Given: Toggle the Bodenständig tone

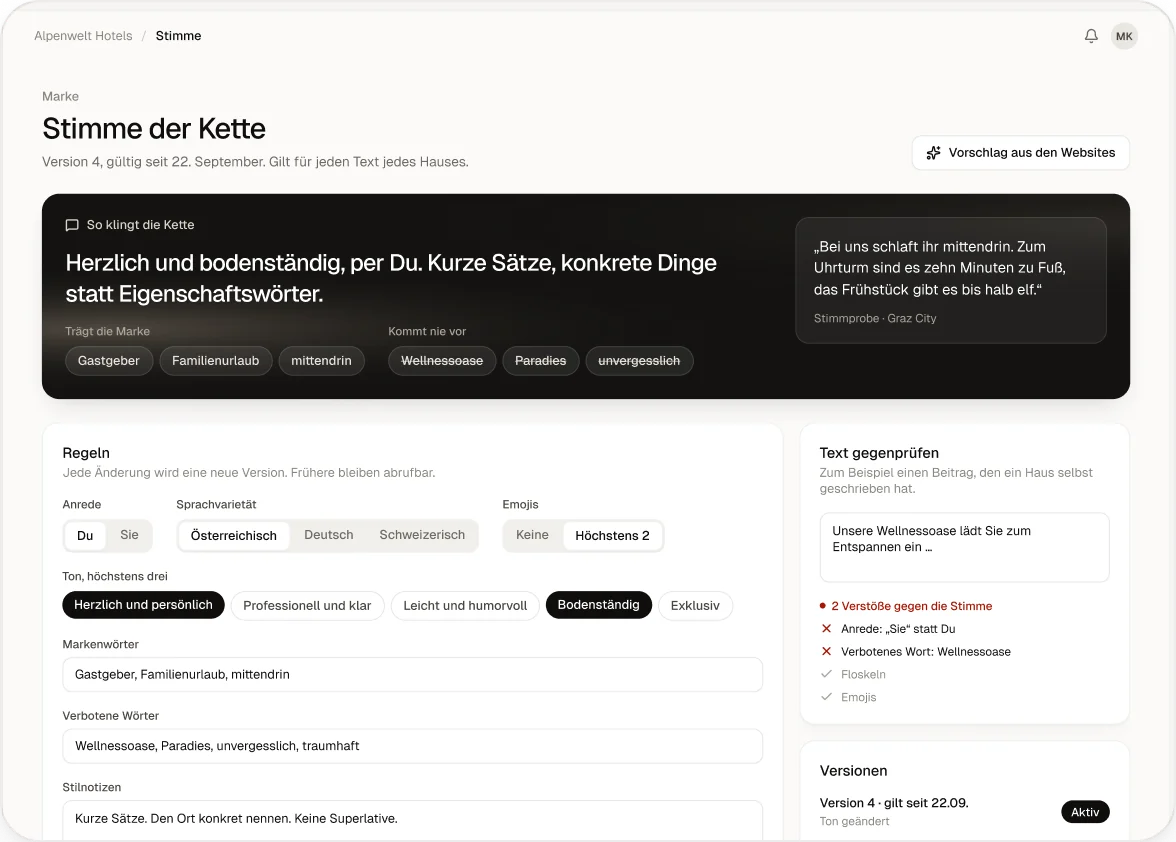Looking at the screenshot, I should click(598, 605).
